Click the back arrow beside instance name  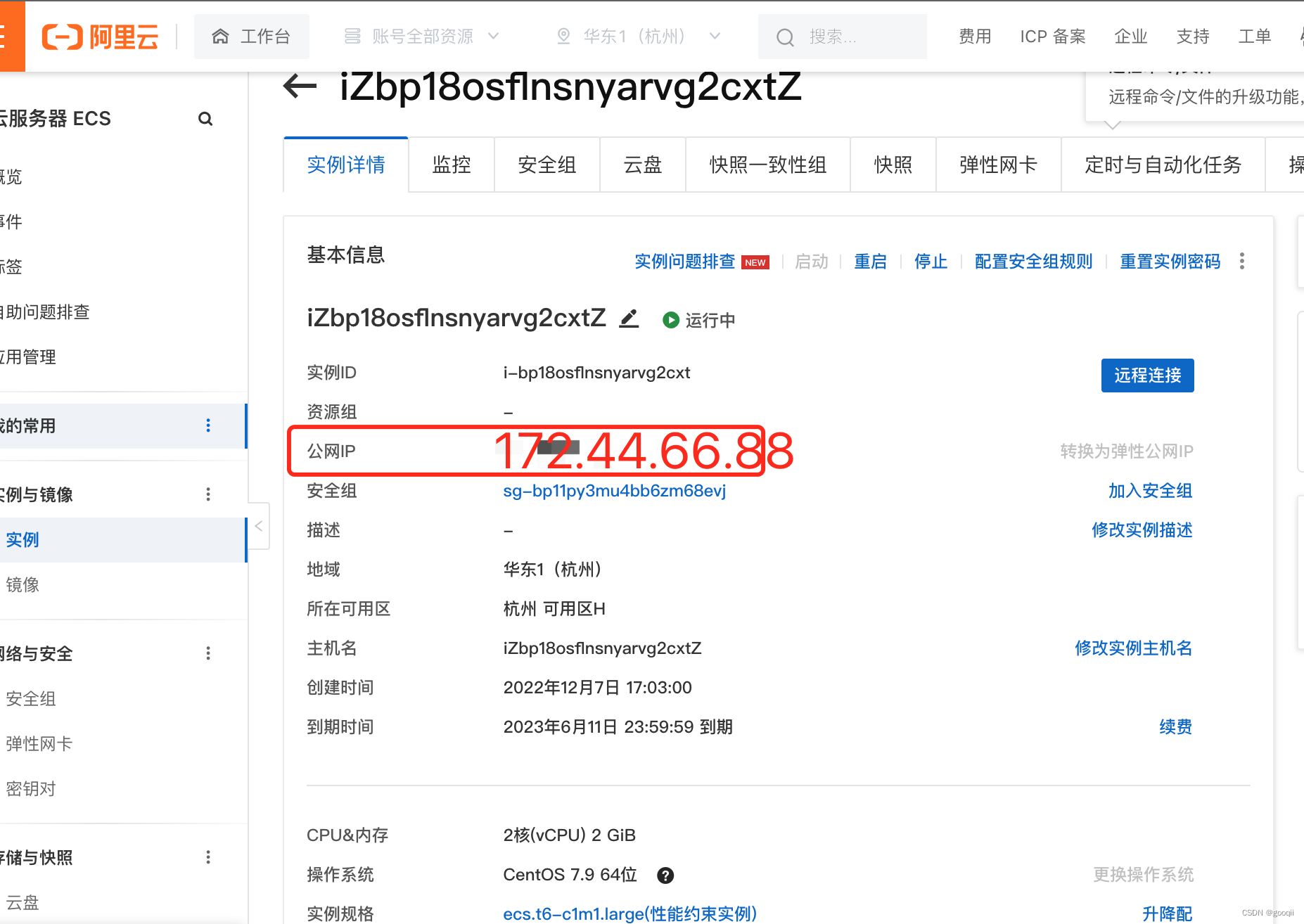300,86
